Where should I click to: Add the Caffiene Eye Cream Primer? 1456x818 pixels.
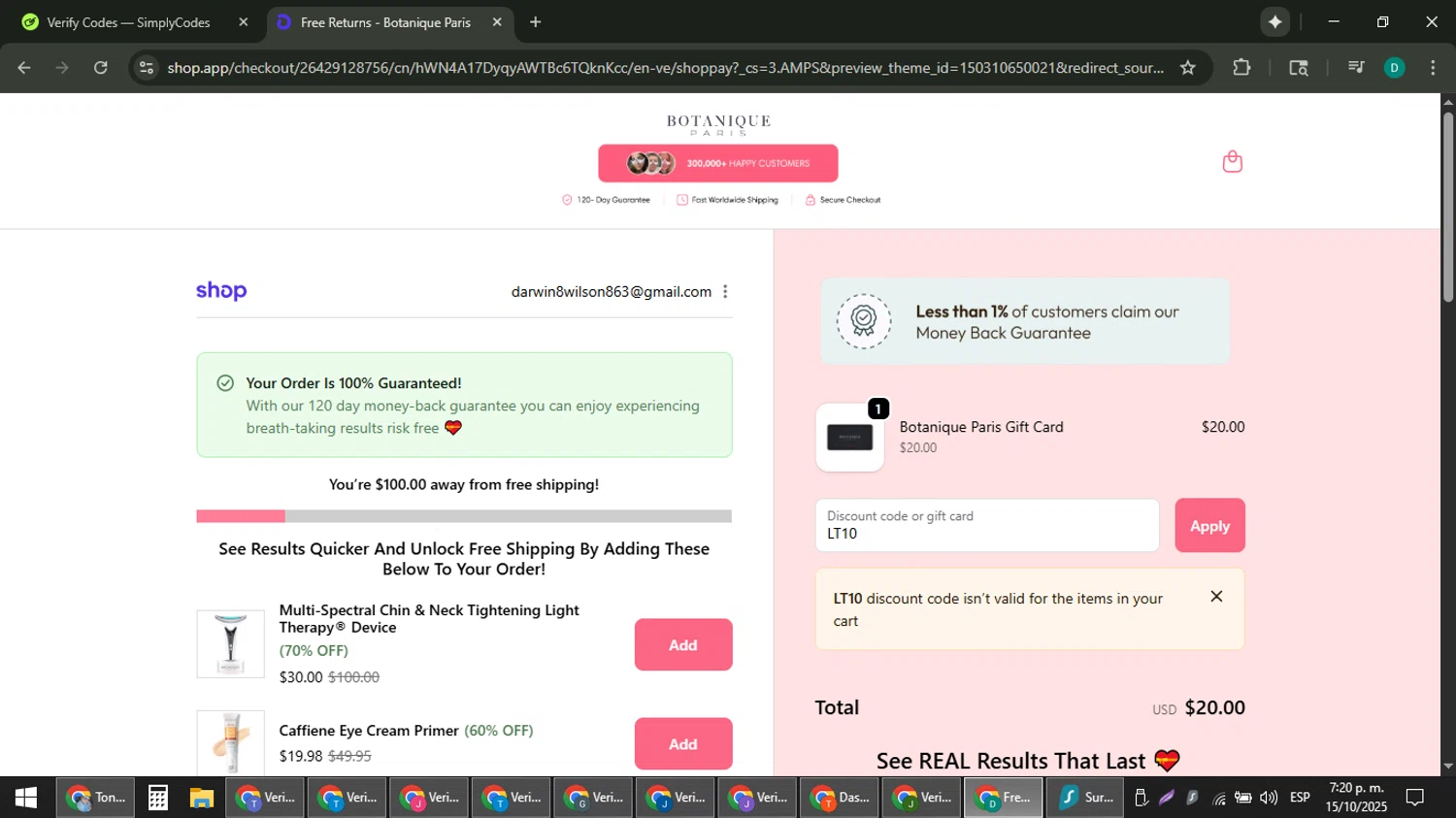(x=683, y=744)
